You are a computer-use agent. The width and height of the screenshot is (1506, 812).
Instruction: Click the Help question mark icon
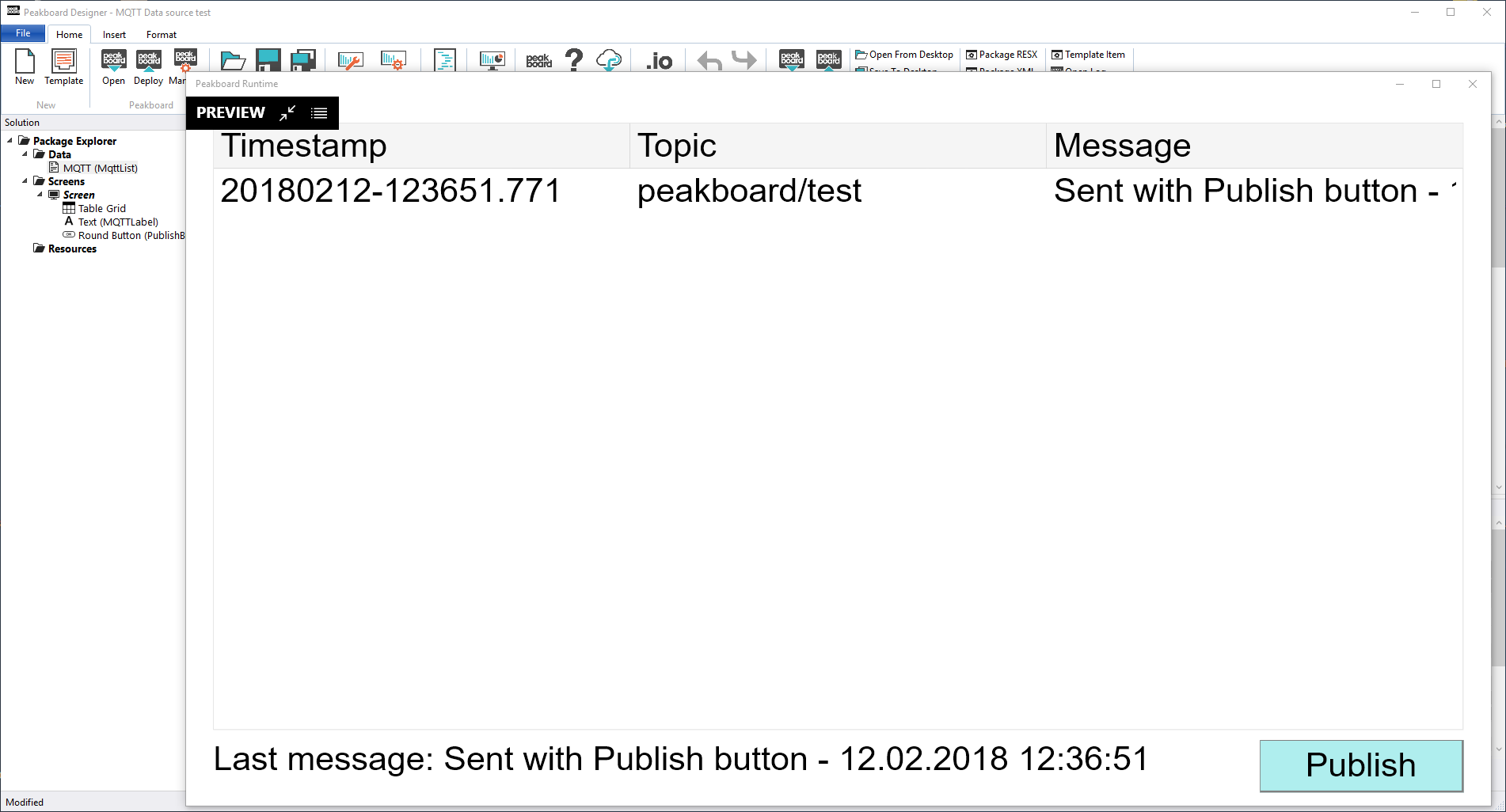pyautogui.click(x=574, y=59)
